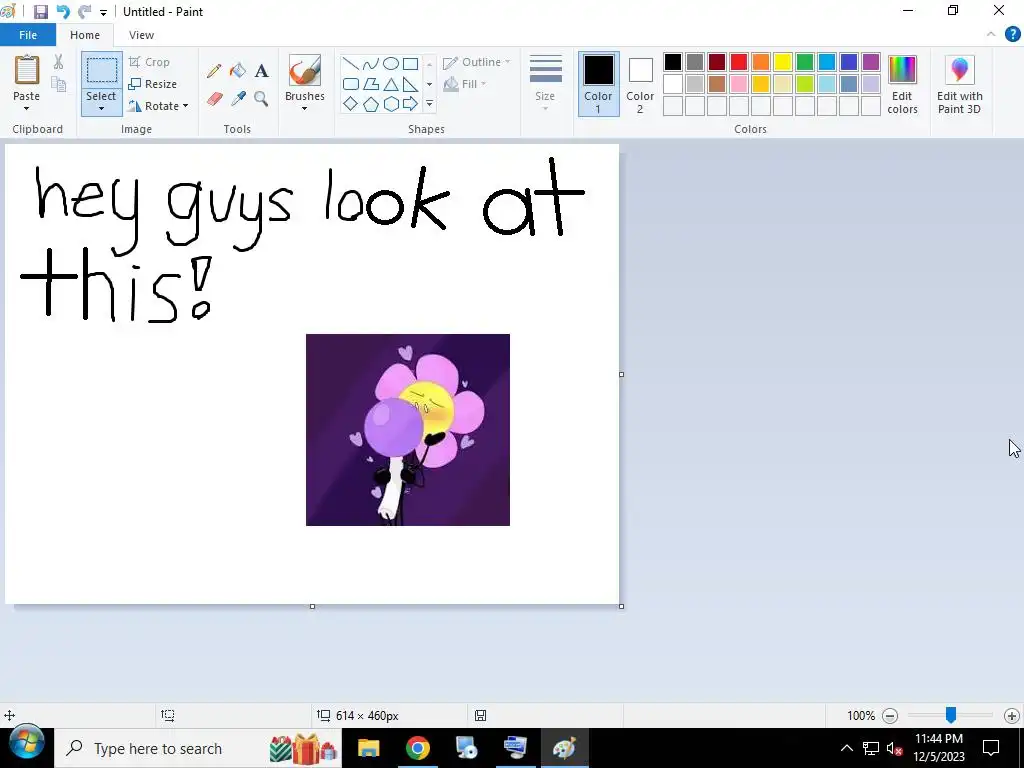This screenshot has height=768, width=1024.
Task: Open the shape Outline dropdown
Action: click(477, 62)
